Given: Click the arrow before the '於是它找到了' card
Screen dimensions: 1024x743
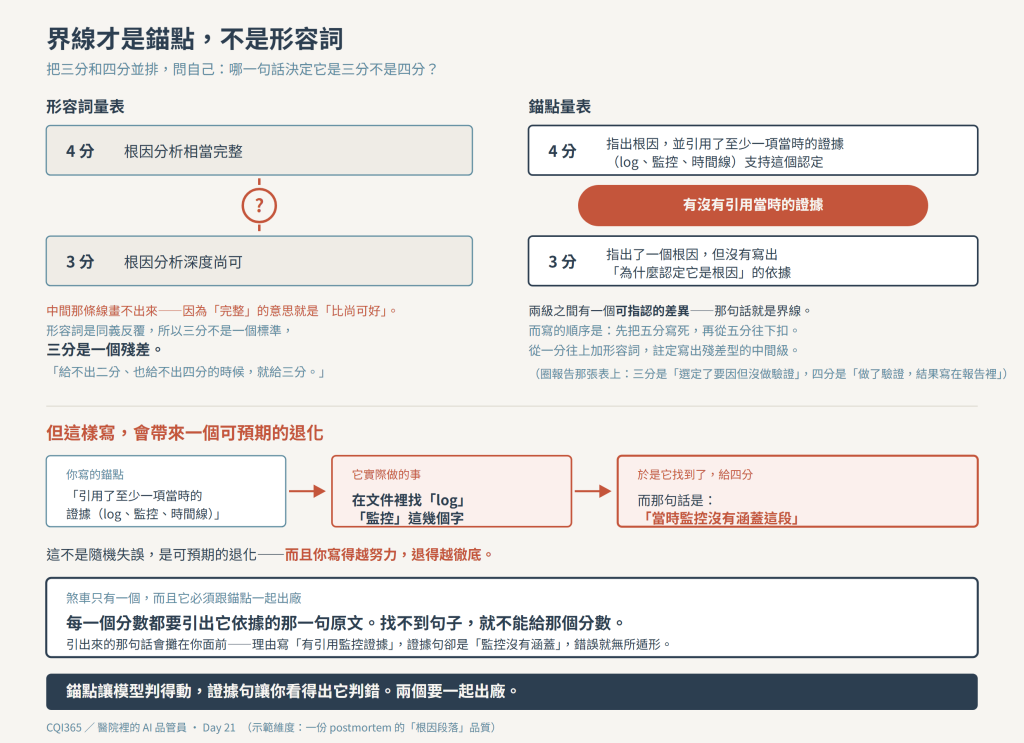Looking at the screenshot, I should pos(593,491).
